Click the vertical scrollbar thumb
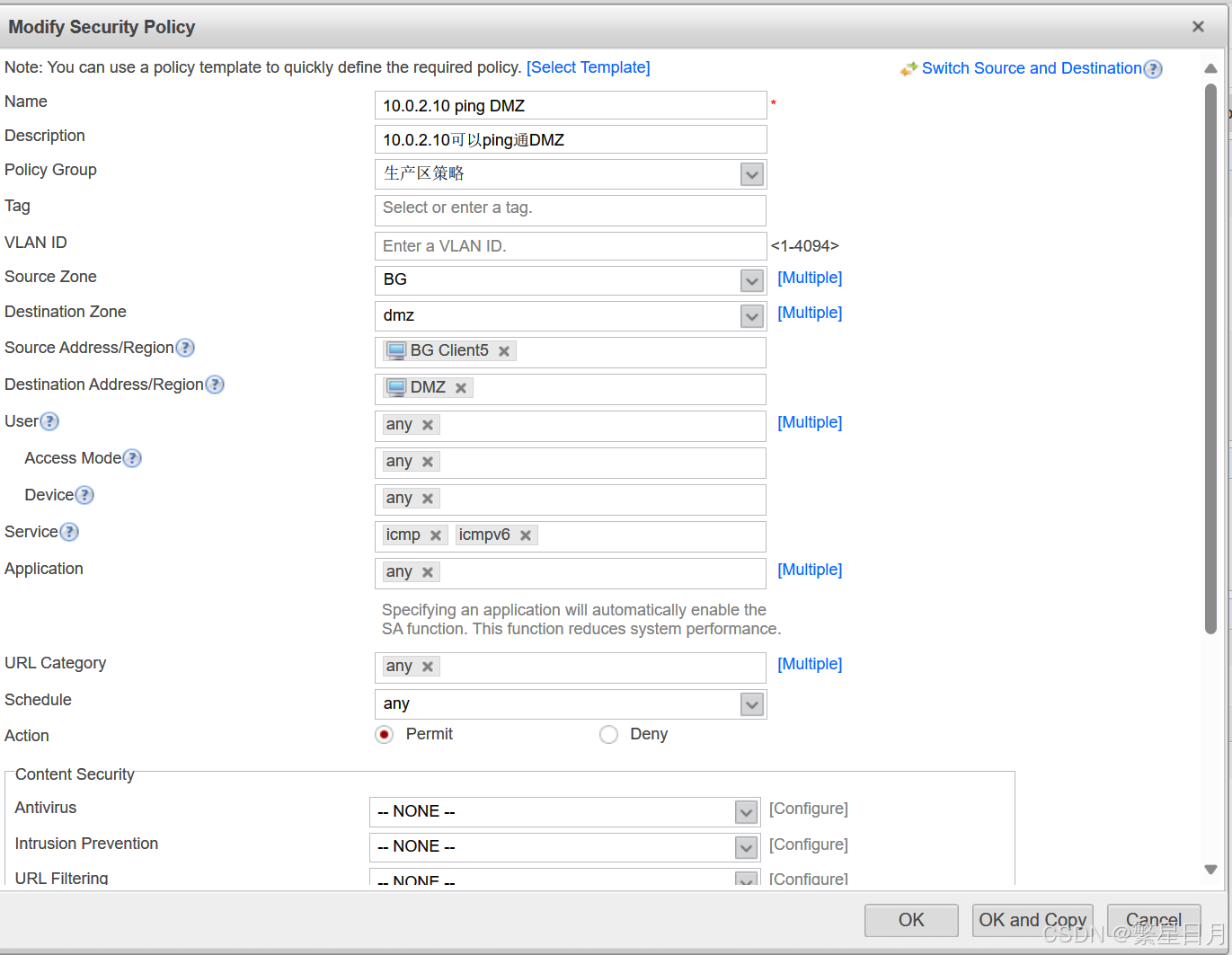 pos(1210,359)
